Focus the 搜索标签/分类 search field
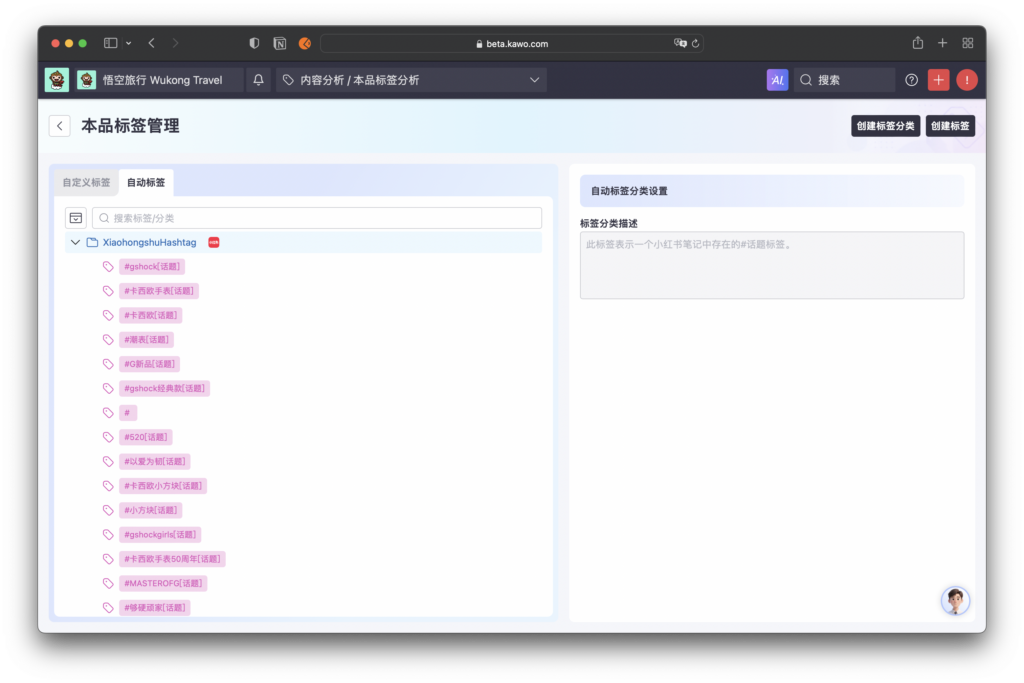1024x683 pixels. (x=317, y=218)
